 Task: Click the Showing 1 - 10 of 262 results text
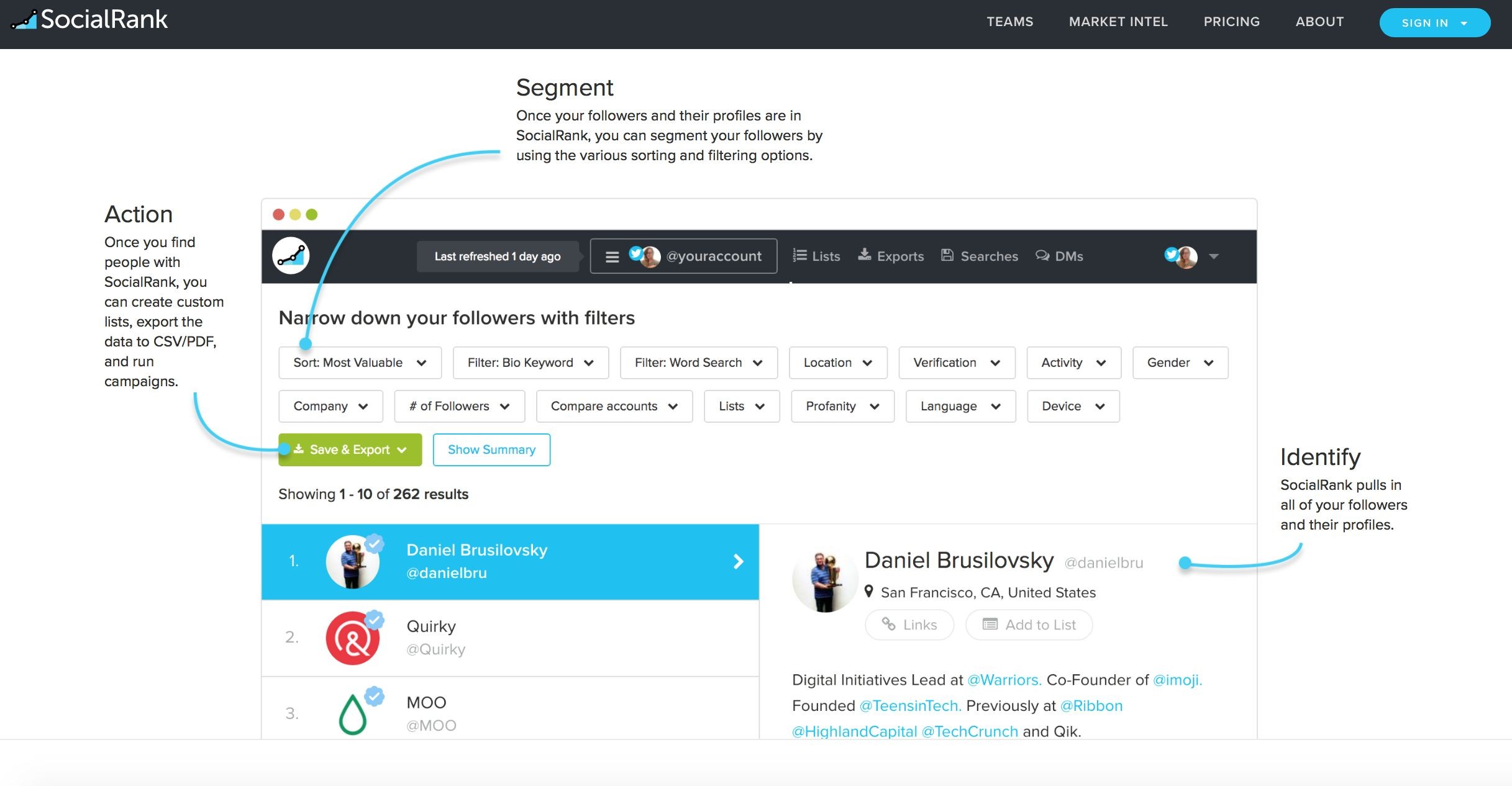(x=373, y=494)
